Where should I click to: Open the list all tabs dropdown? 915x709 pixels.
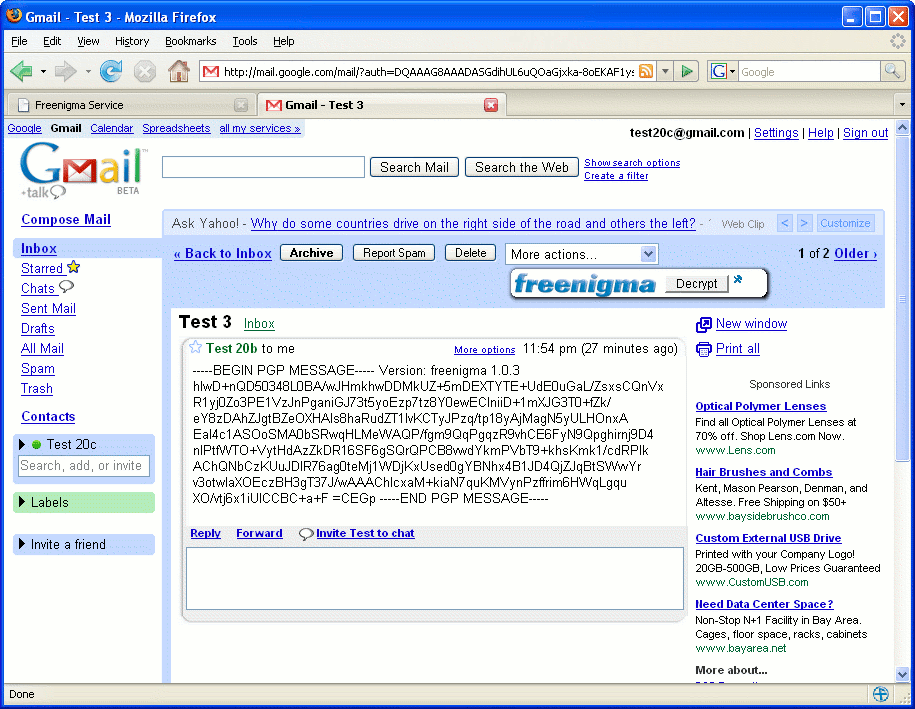[x=902, y=105]
